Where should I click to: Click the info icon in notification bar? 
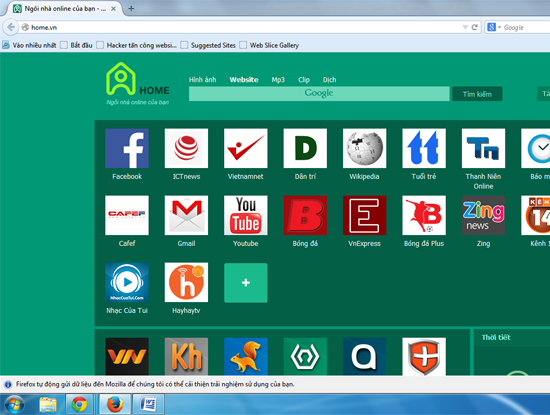8,384
